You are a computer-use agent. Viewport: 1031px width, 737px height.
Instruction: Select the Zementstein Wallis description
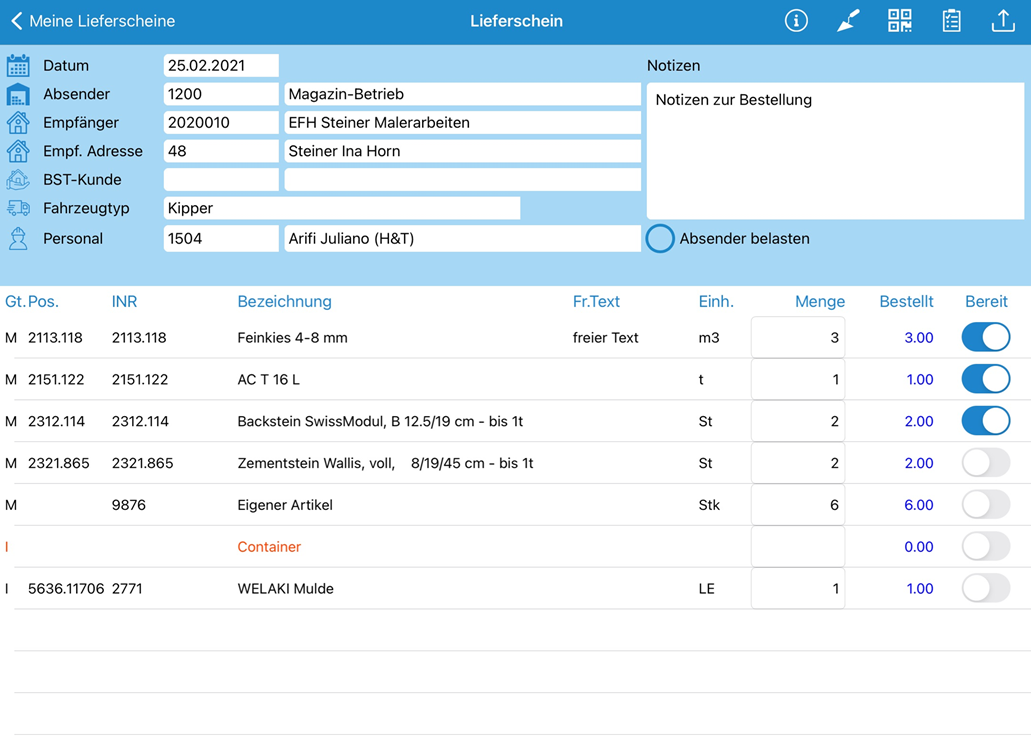pos(385,464)
